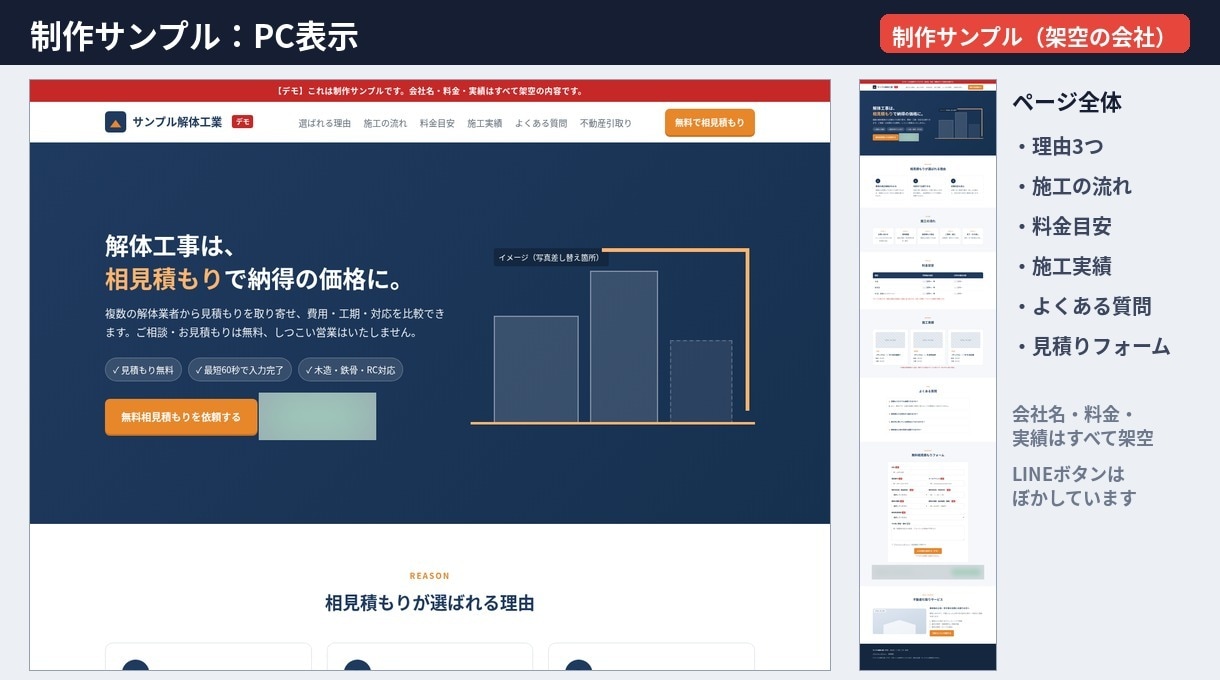Screen dimensions: 1220x680
Task: Click the 不動産引取り nav item
Action: point(606,123)
